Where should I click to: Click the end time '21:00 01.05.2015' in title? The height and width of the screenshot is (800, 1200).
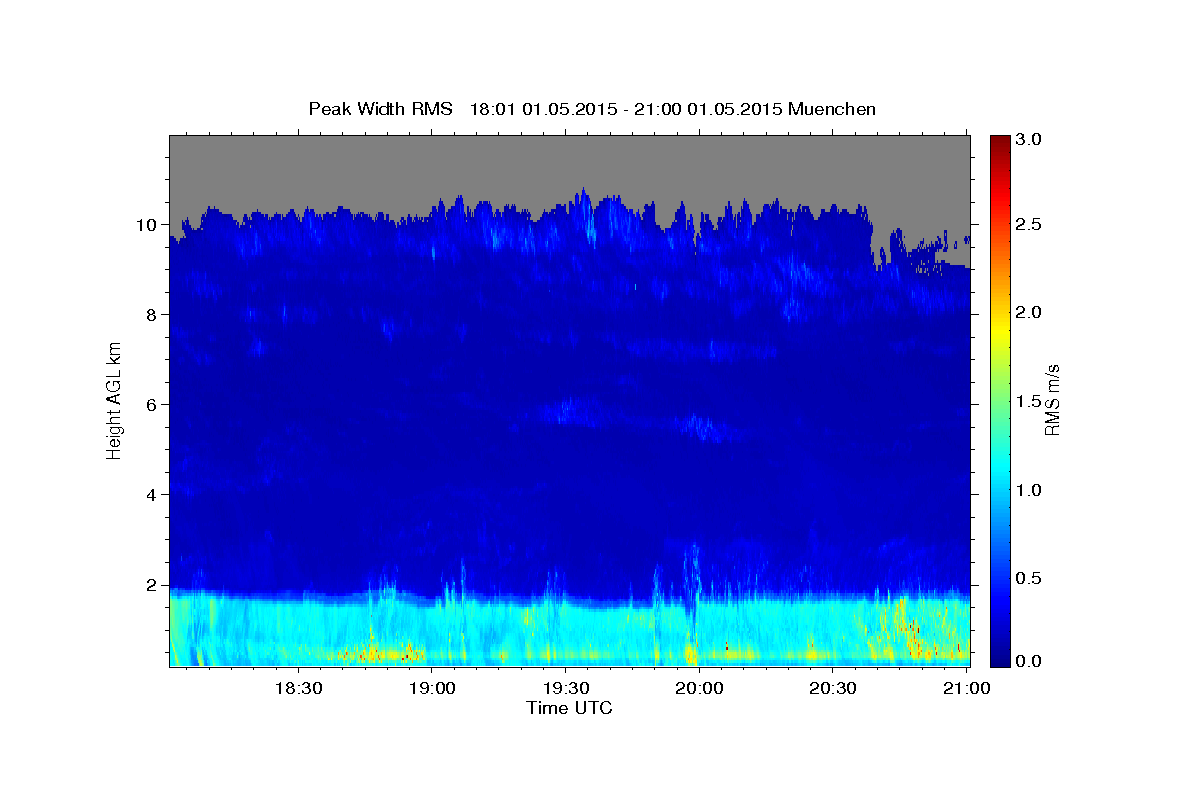click(x=709, y=109)
